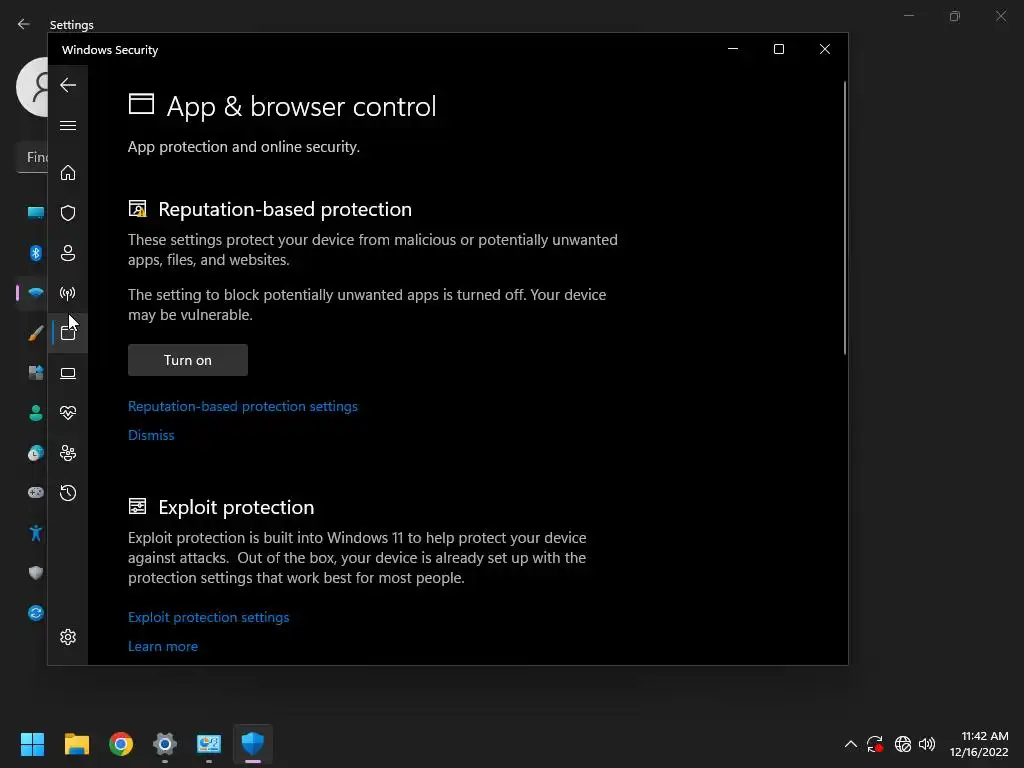
Task: Click the Reputation-based protection warning icon
Action: tap(137, 209)
